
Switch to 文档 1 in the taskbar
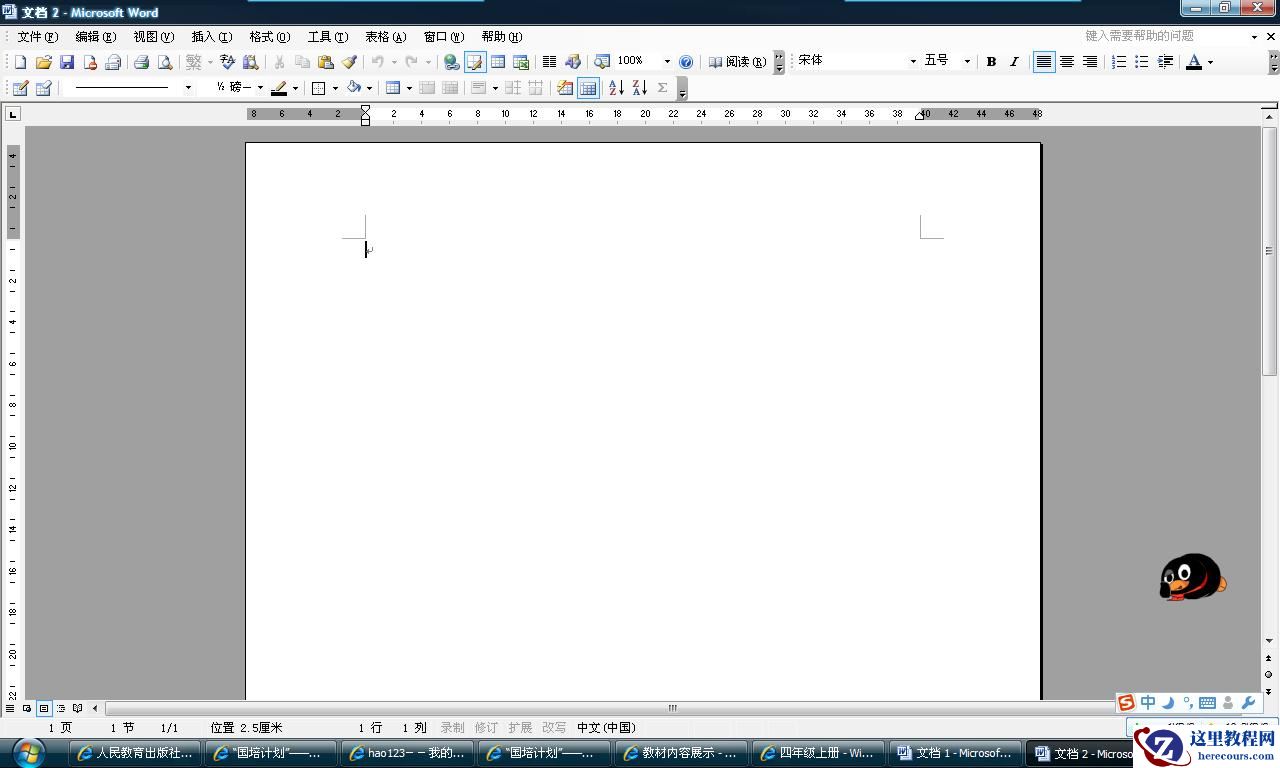click(957, 753)
